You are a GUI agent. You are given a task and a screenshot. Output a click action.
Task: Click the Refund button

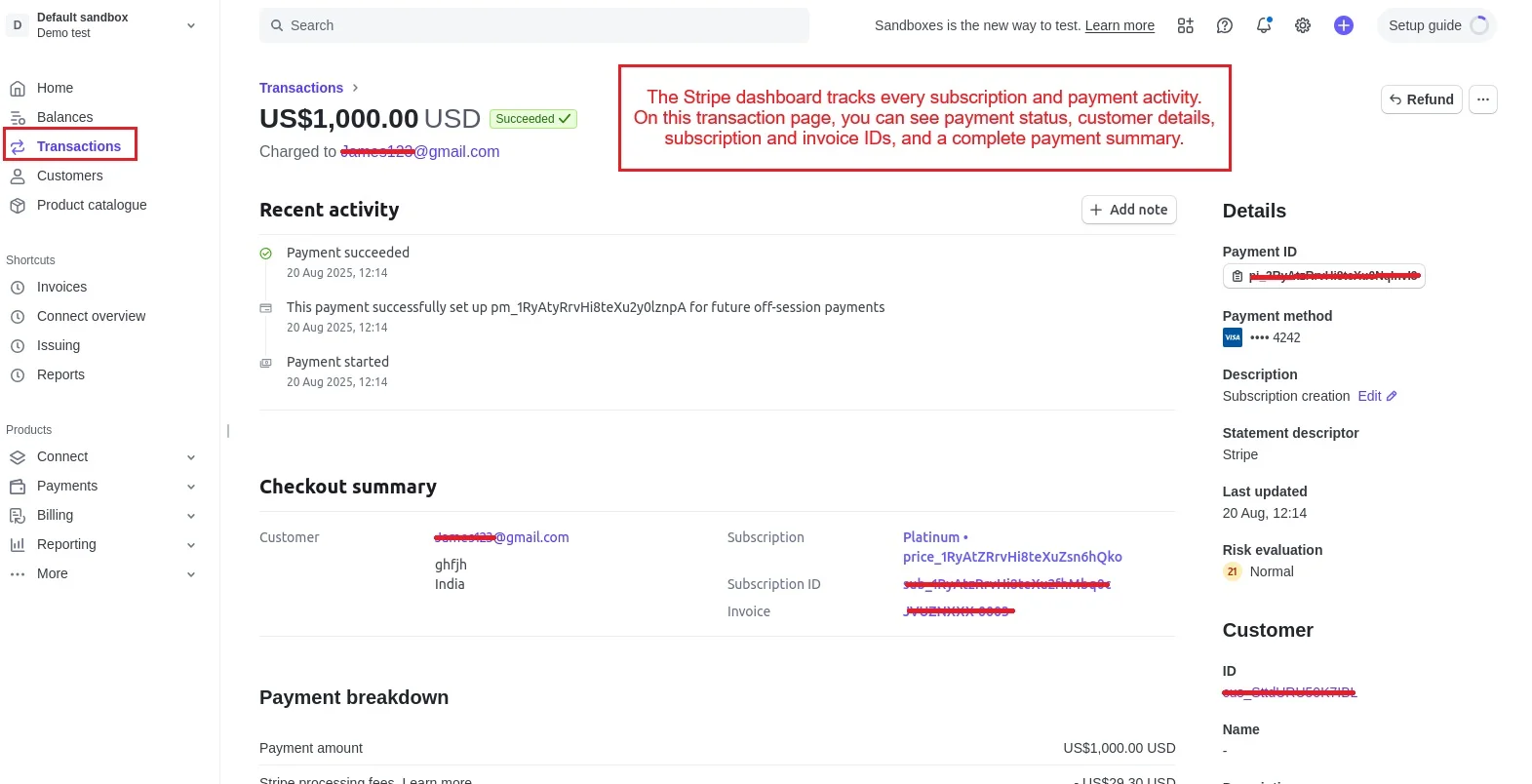pos(1421,99)
